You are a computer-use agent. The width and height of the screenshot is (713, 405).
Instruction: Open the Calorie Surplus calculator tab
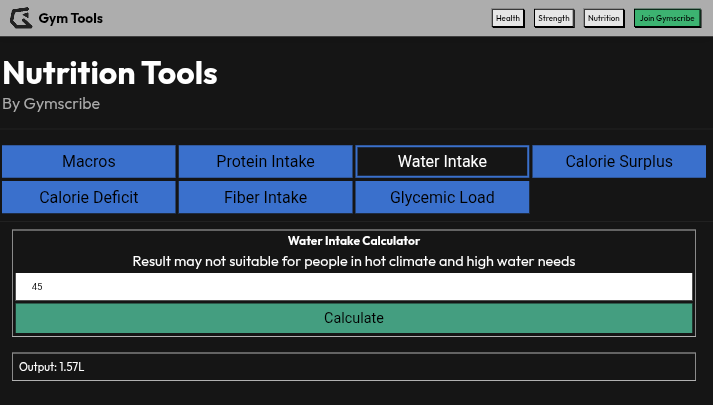point(619,161)
